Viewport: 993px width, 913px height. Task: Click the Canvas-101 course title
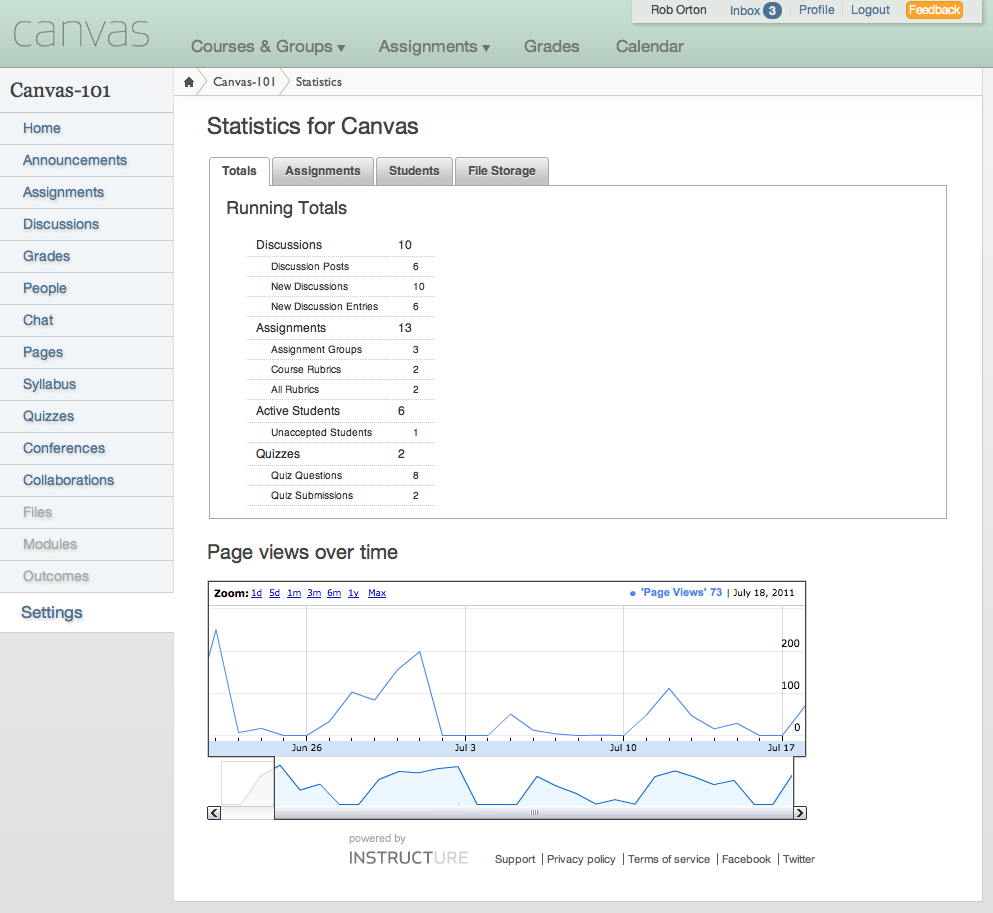pos(60,91)
